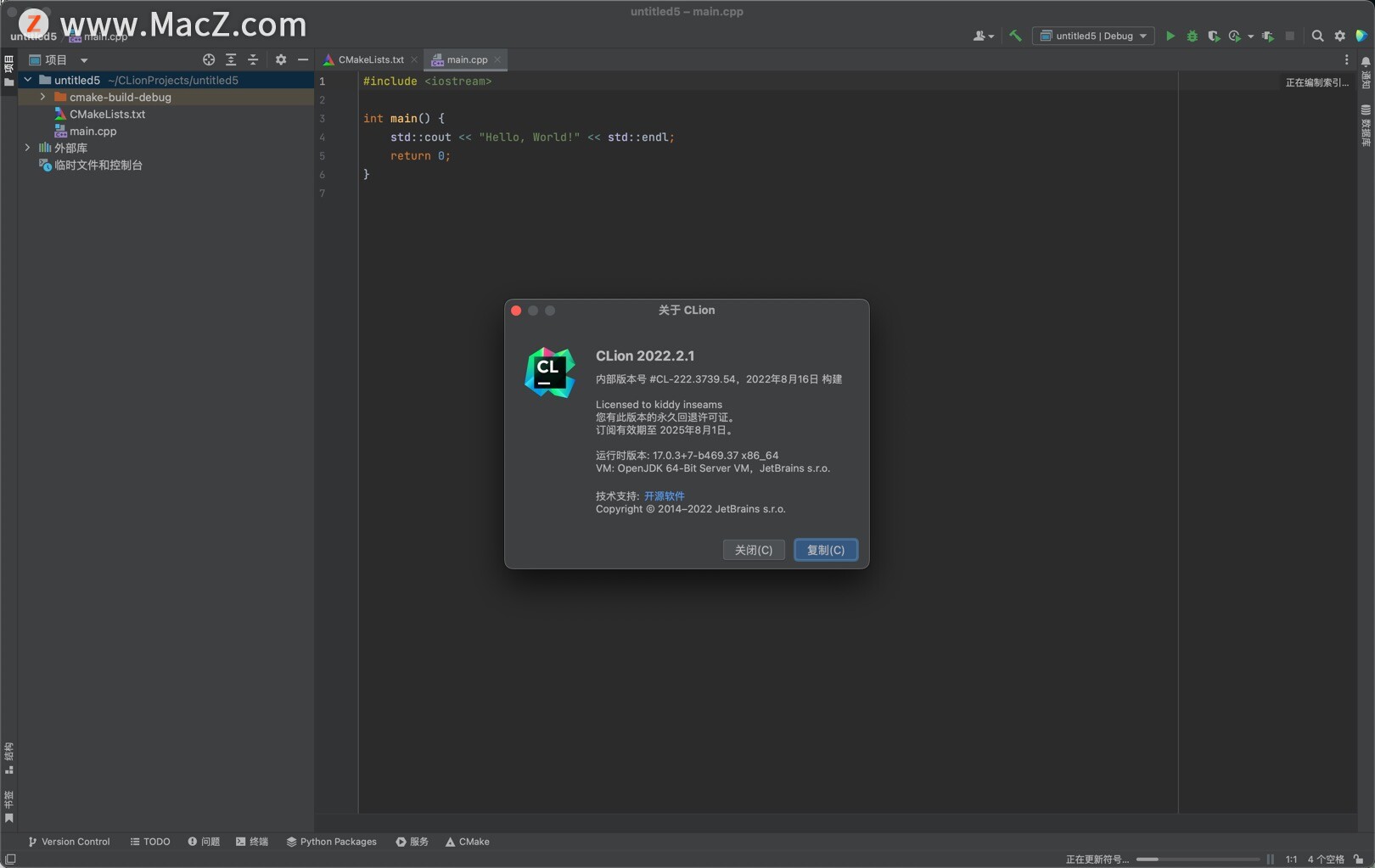Open the profiler options dropdown arrow

(x=1250, y=36)
